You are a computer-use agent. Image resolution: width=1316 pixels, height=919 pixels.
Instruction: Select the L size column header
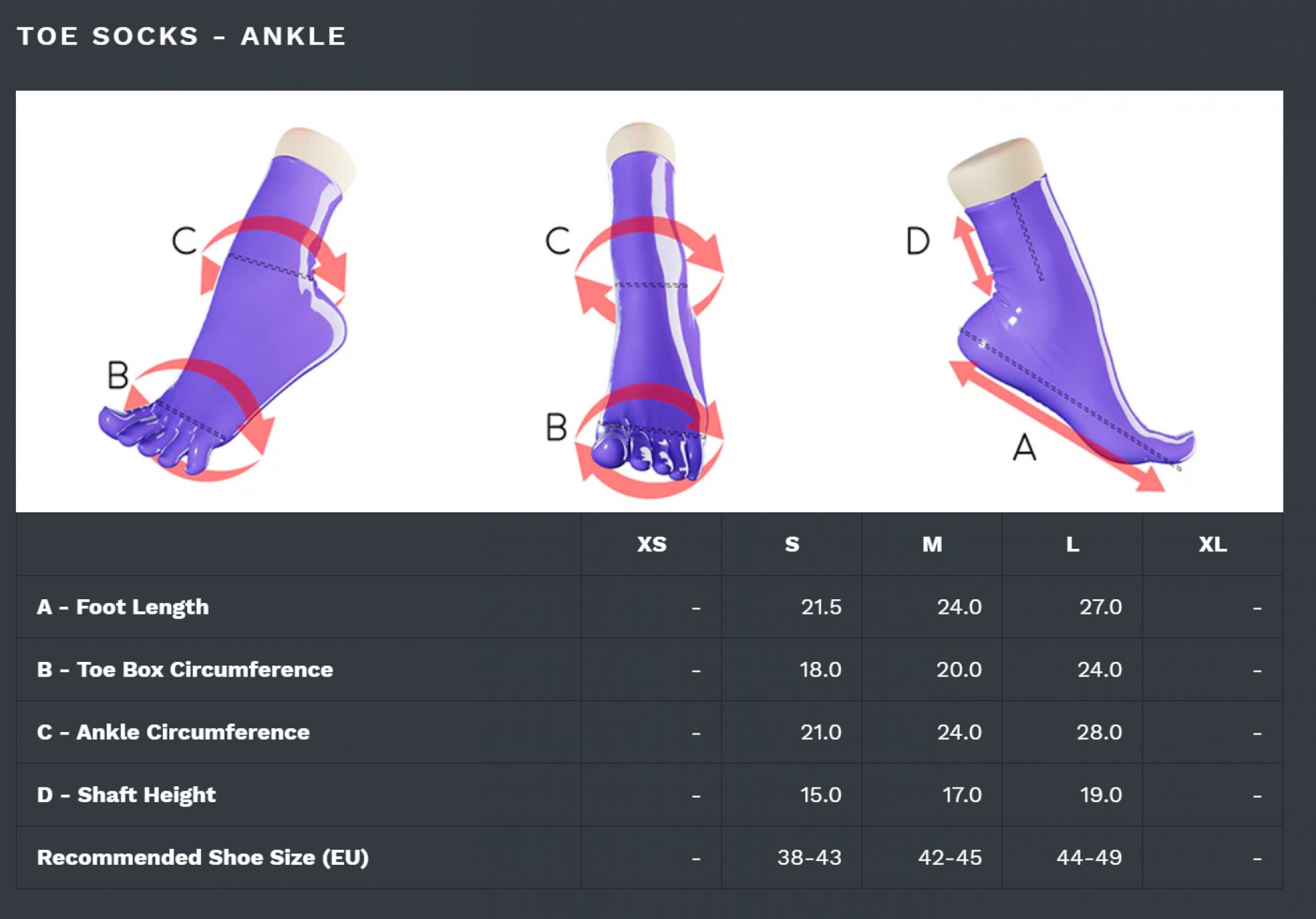point(1073,544)
